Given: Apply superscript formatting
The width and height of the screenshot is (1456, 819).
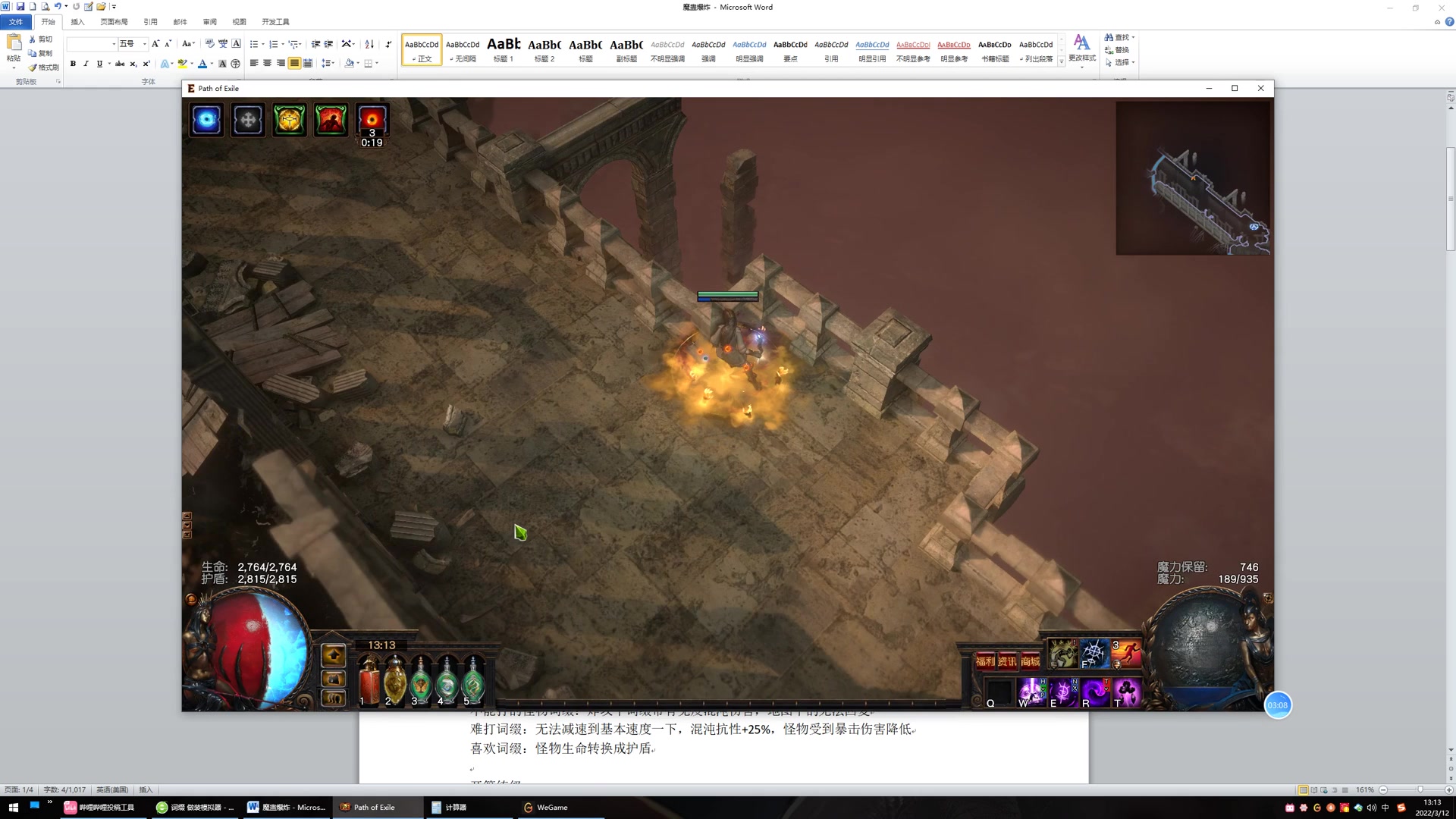Looking at the screenshot, I should [x=146, y=64].
